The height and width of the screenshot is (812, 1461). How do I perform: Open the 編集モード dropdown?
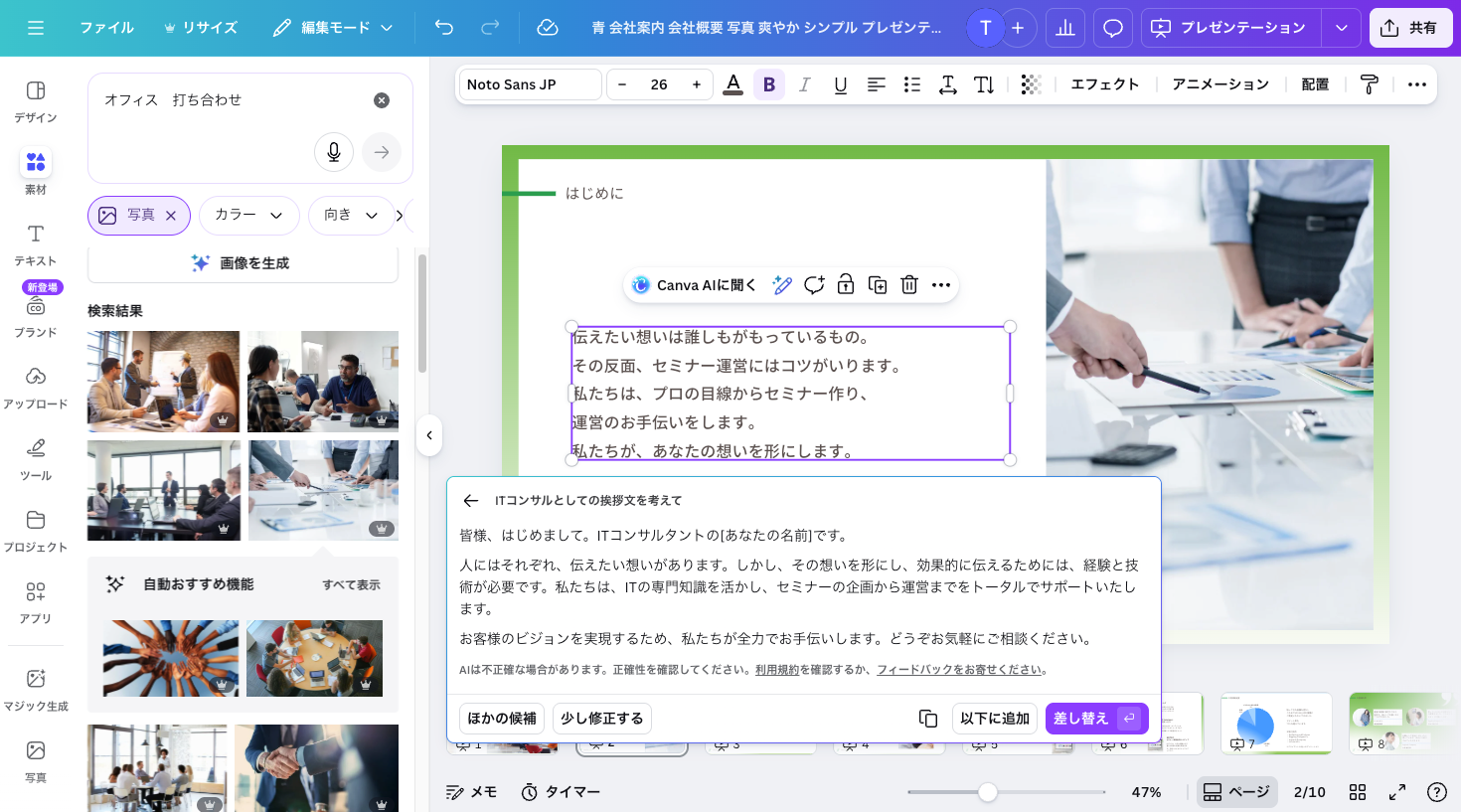point(333,28)
